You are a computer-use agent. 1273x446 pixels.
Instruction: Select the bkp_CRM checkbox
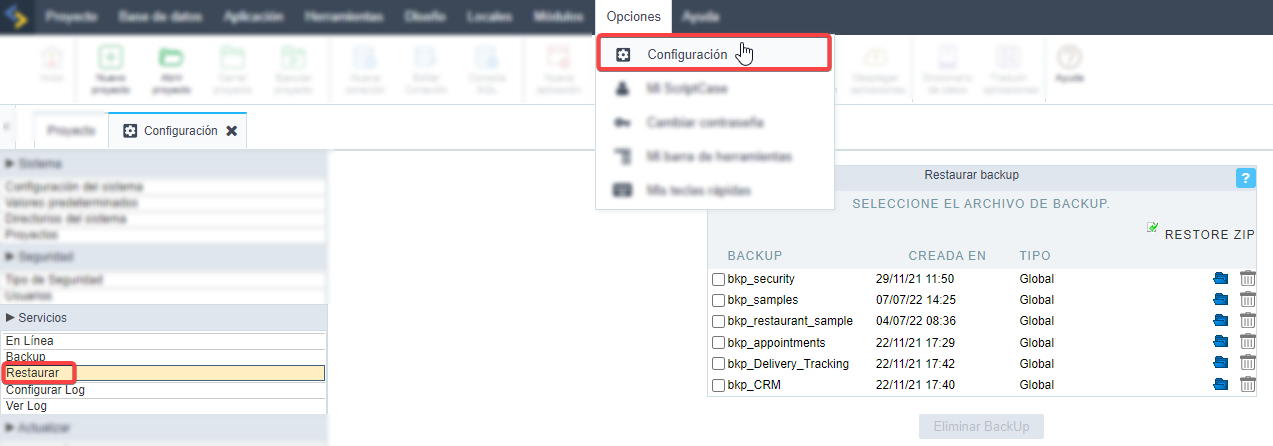coord(718,385)
